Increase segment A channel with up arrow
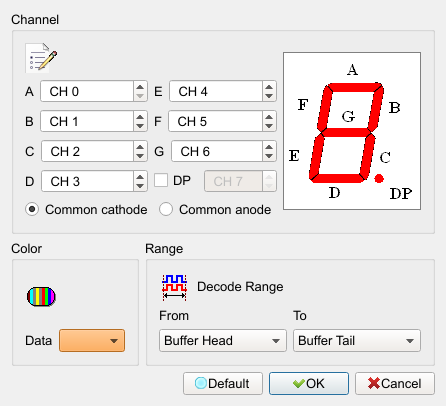 pyautogui.click(x=140, y=87)
